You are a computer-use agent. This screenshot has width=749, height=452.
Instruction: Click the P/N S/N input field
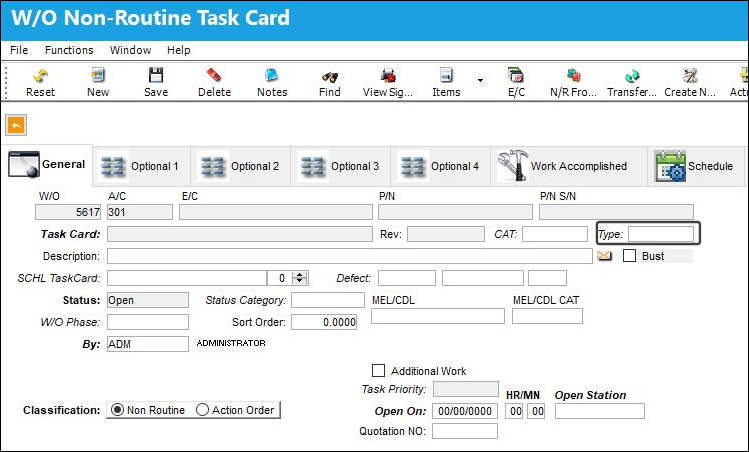click(x=616, y=212)
